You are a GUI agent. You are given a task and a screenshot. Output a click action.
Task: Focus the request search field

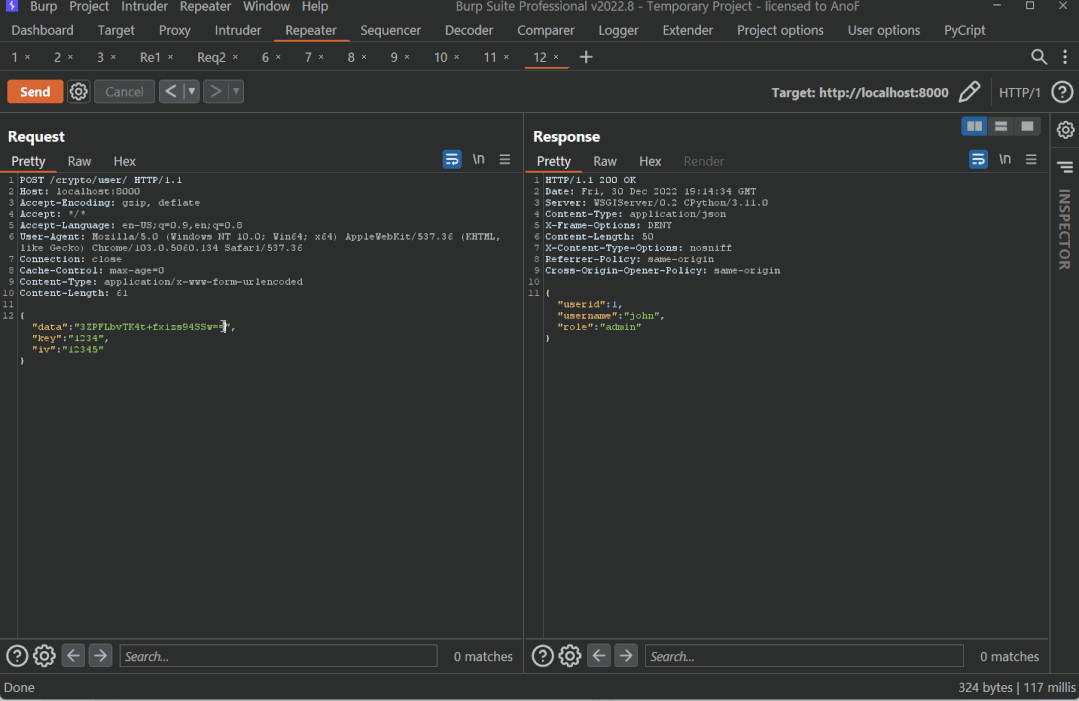point(279,656)
